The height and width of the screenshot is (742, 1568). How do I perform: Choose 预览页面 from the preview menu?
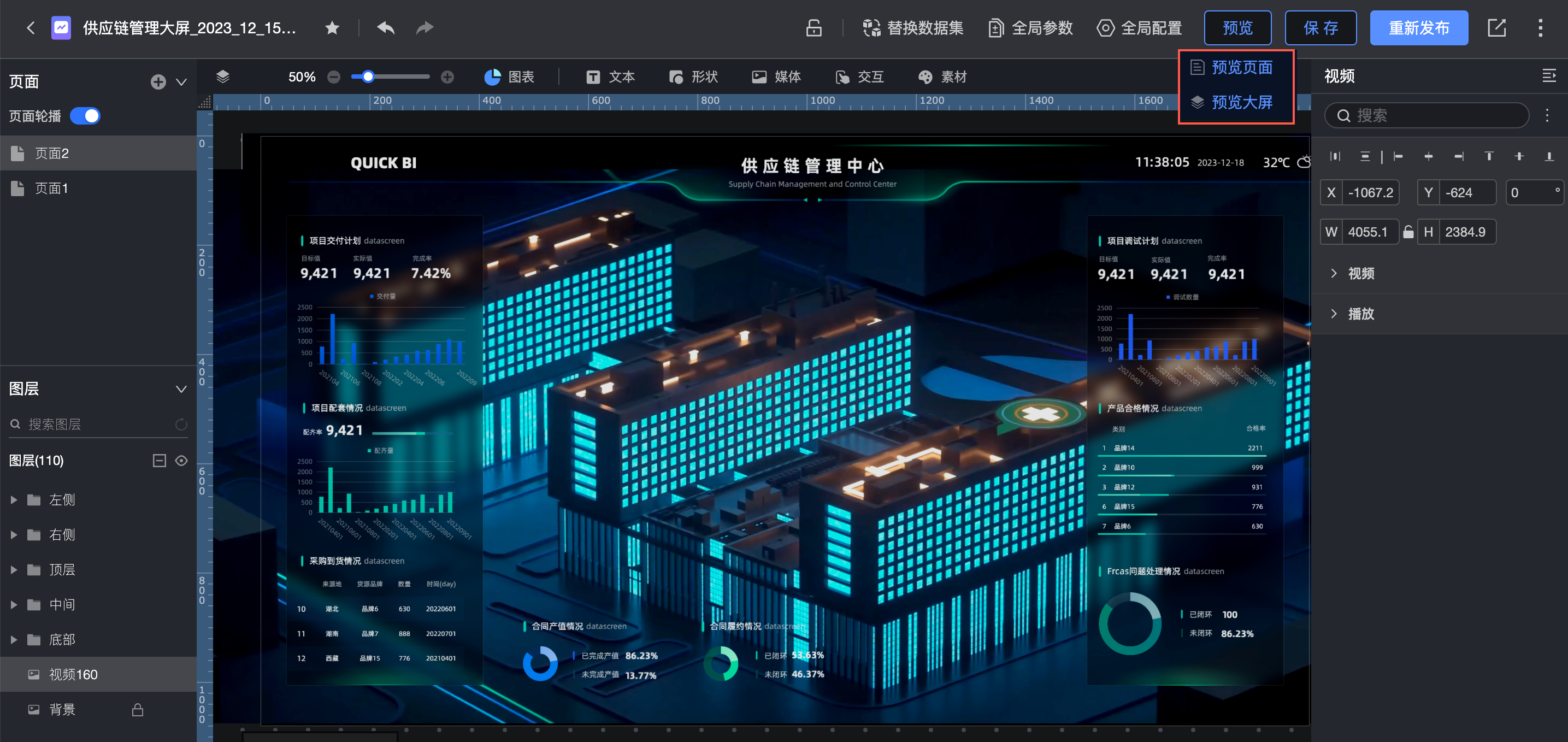click(1233, 67)
